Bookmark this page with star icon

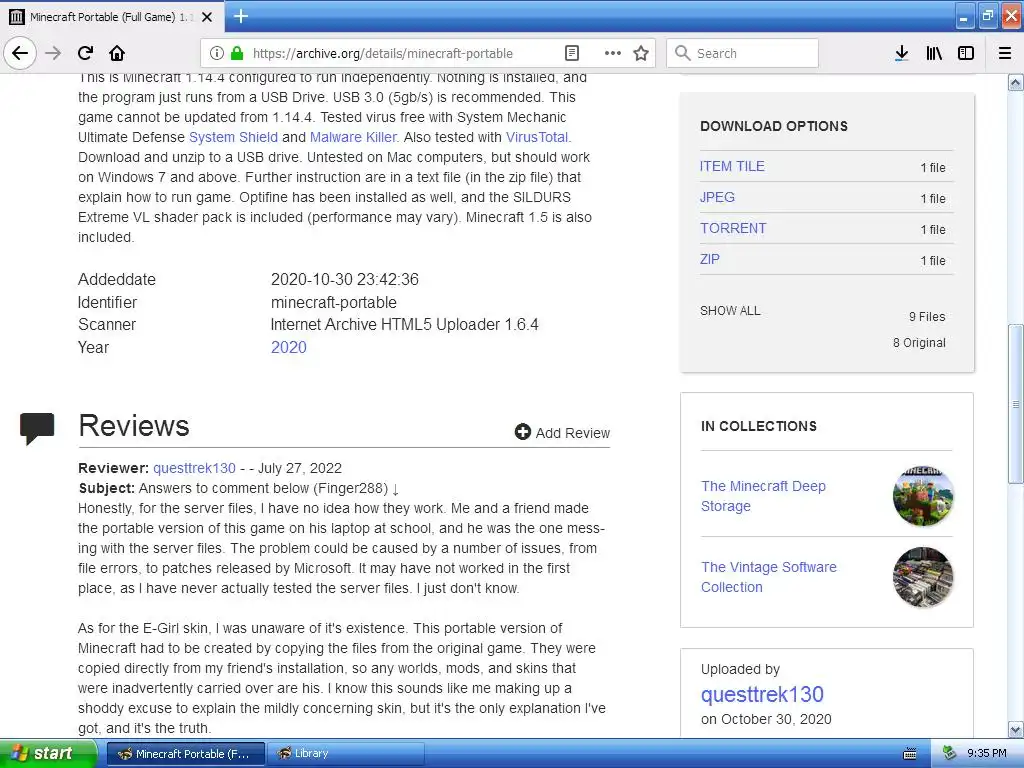point(641,53)
